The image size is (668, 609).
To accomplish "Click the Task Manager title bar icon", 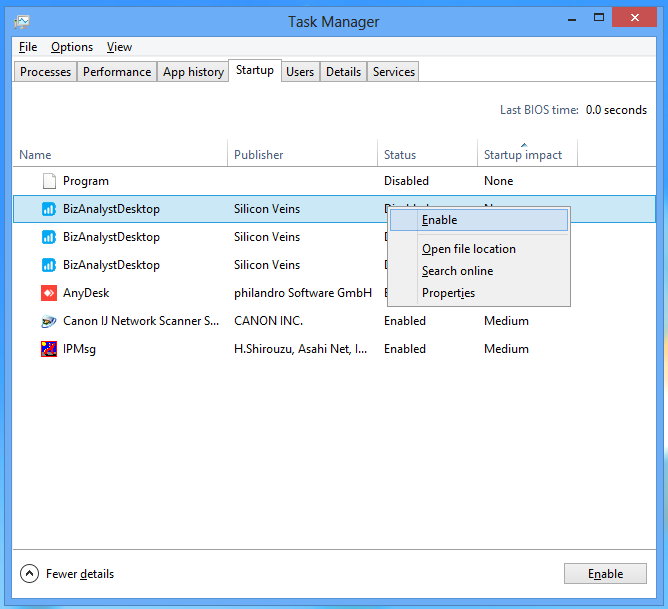I will [x=22, y=21].
